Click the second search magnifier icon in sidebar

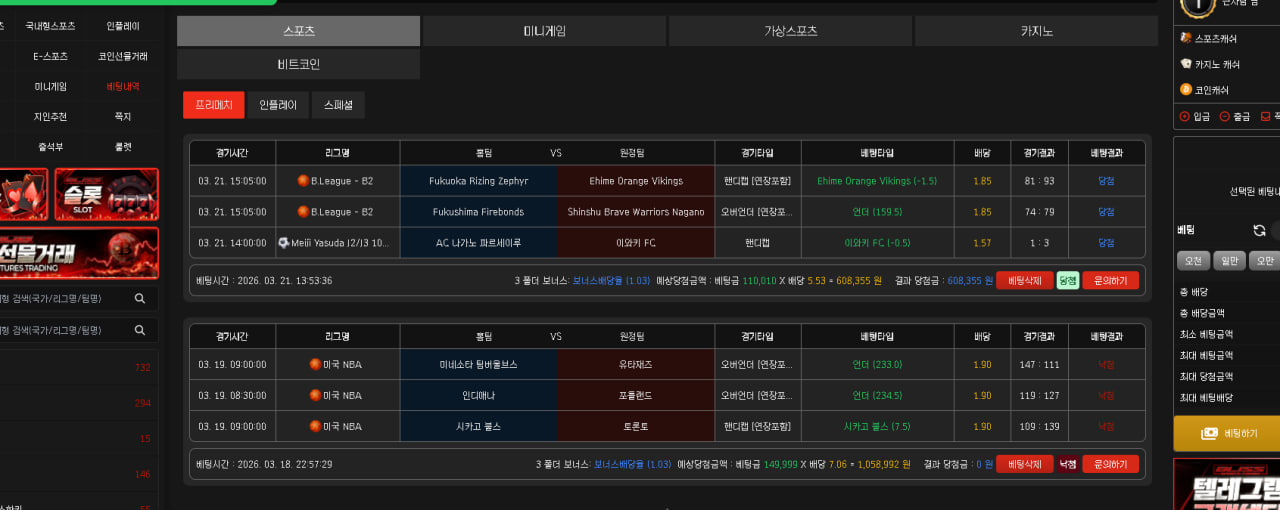pos(140,330)
